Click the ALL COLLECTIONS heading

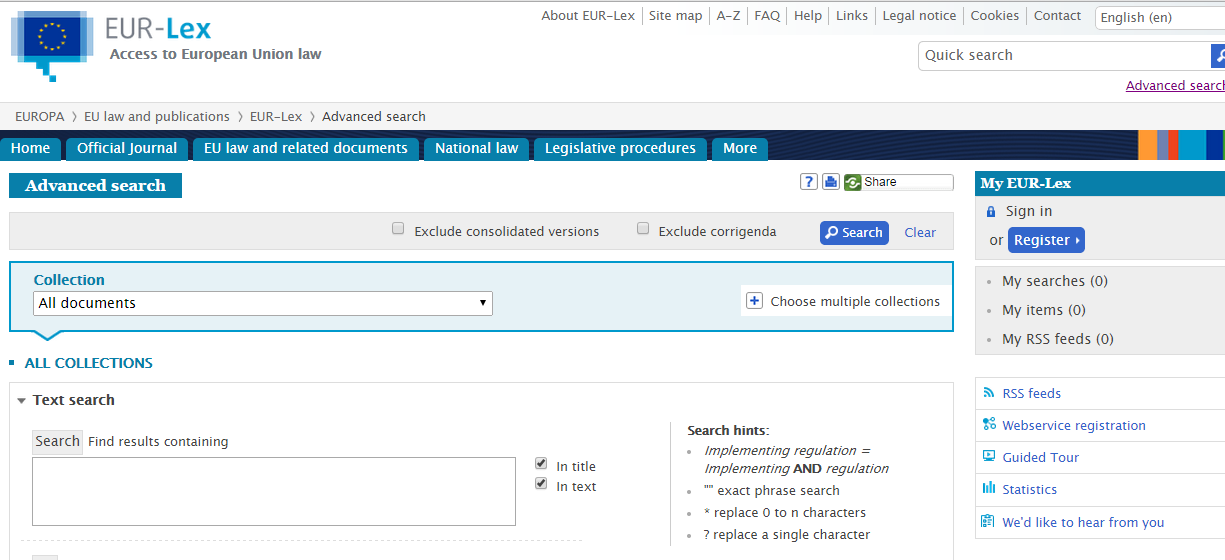(x=89, y=364)
